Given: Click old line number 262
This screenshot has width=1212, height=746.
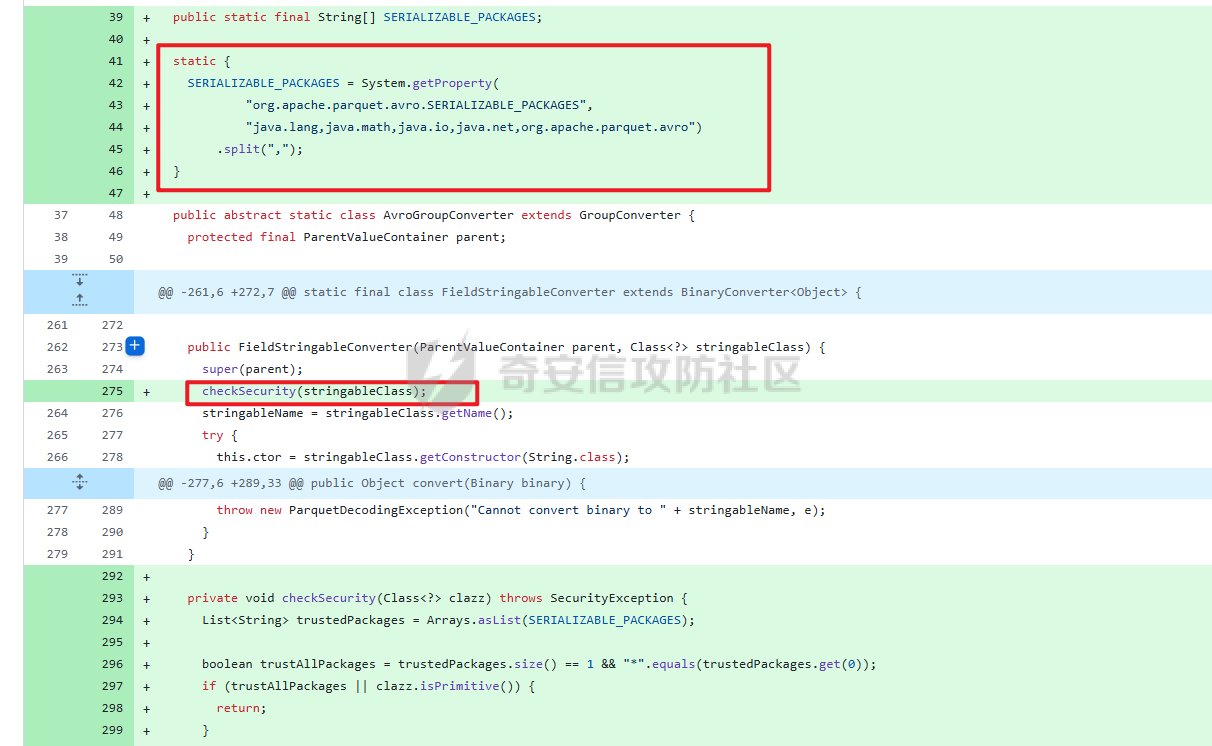Looking at the screenshot, I should [58, 347].
